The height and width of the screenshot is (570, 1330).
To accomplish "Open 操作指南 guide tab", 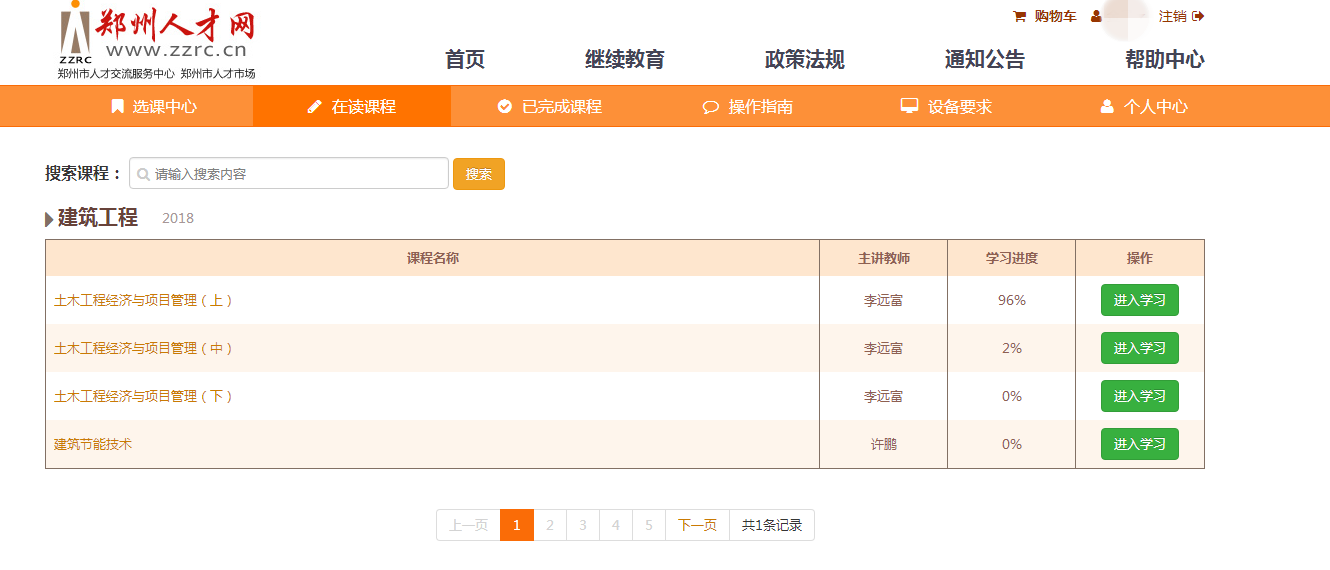I will [748, 106].
